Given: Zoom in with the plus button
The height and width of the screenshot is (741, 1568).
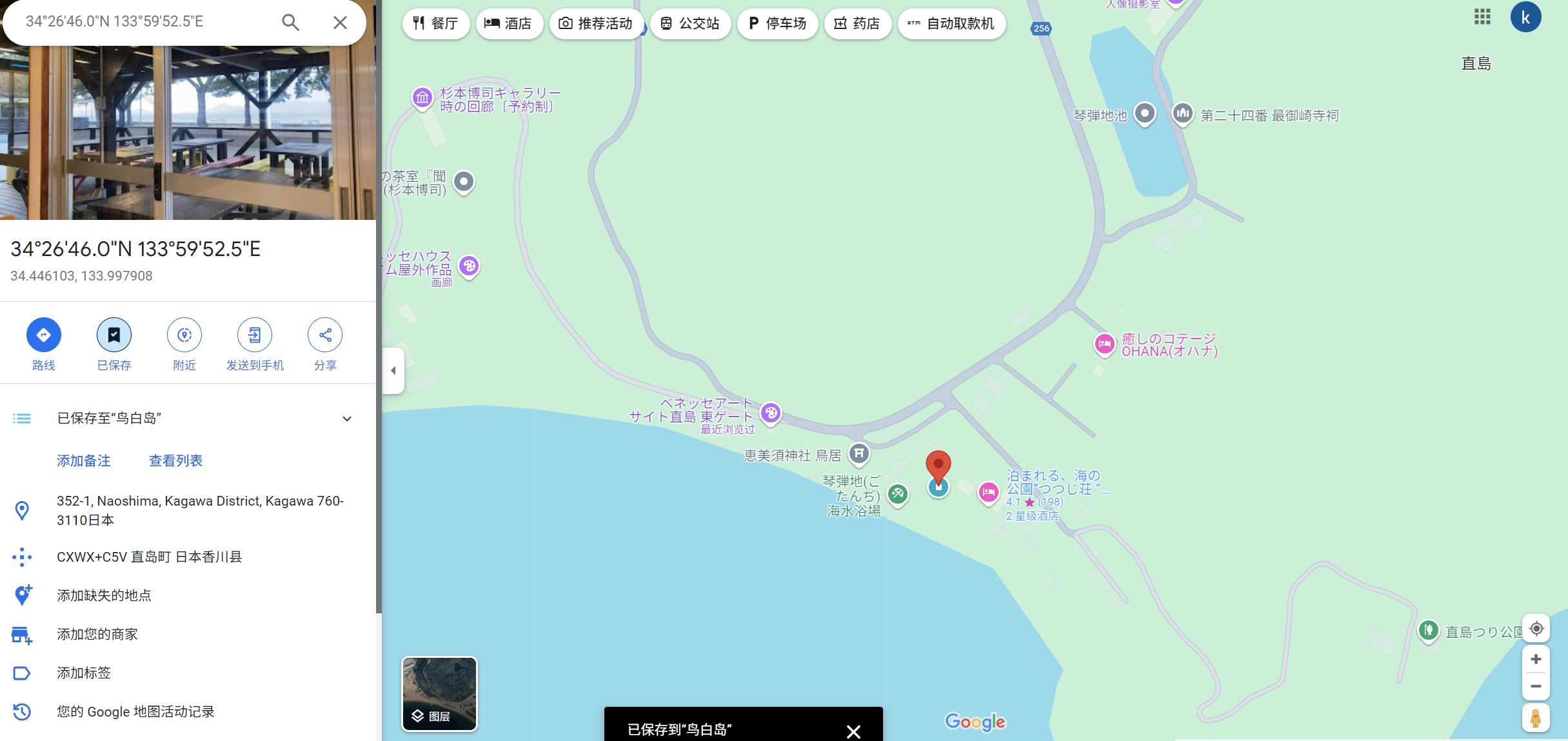Looking at the screenshot, I should (x=1536, y=659).
